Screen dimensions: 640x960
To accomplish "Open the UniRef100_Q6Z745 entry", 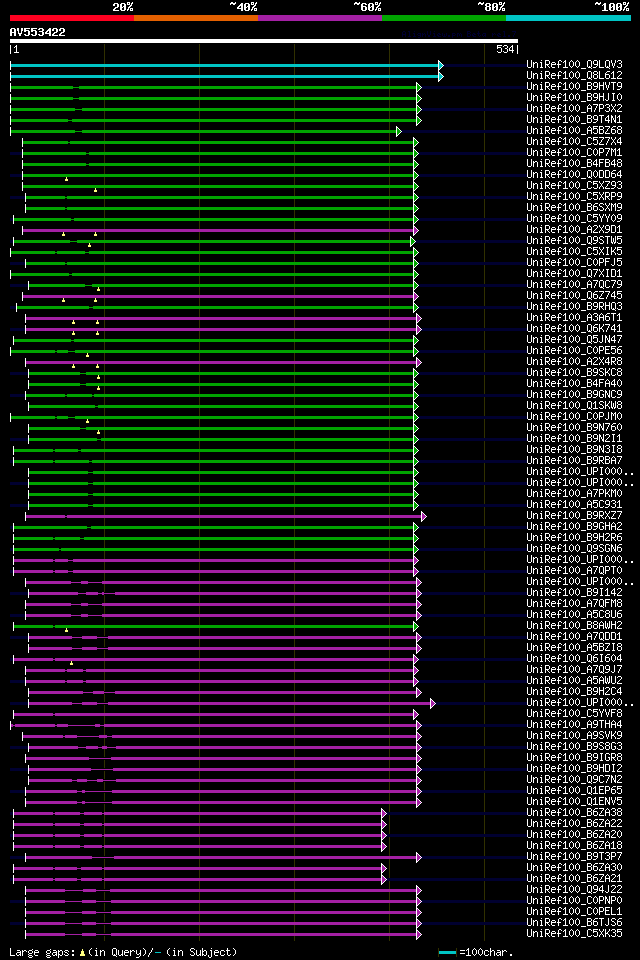I will point(574,296).
